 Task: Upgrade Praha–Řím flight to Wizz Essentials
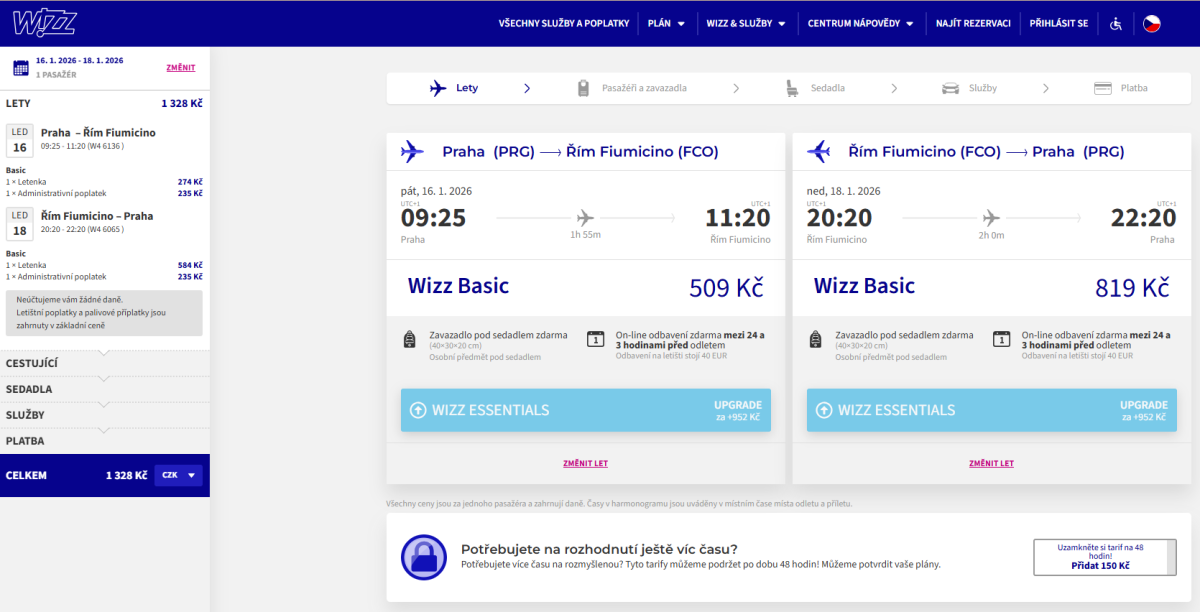tap(585, 410)
